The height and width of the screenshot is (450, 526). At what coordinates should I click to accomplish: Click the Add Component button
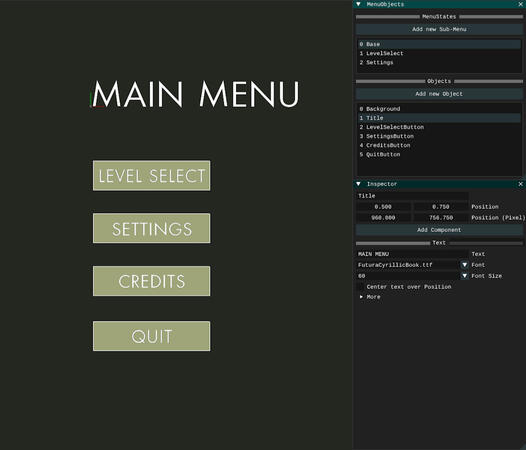tap(439, 230)
